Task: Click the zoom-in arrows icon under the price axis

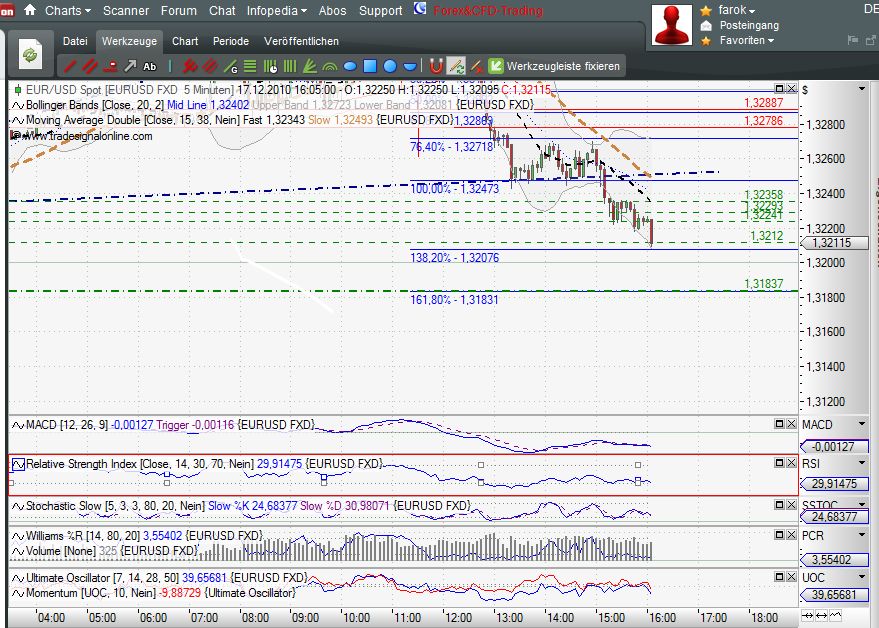Action: (808, 616)
